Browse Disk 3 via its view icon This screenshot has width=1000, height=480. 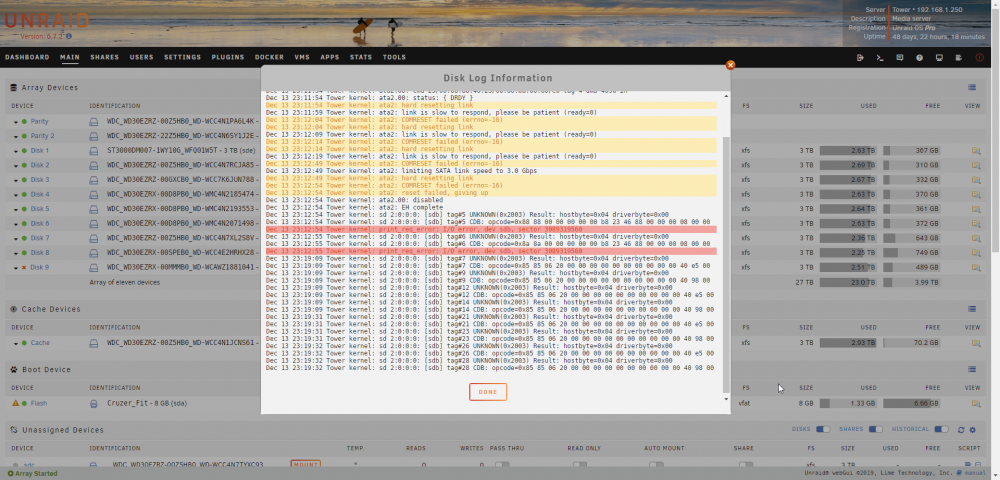point(976,180)
